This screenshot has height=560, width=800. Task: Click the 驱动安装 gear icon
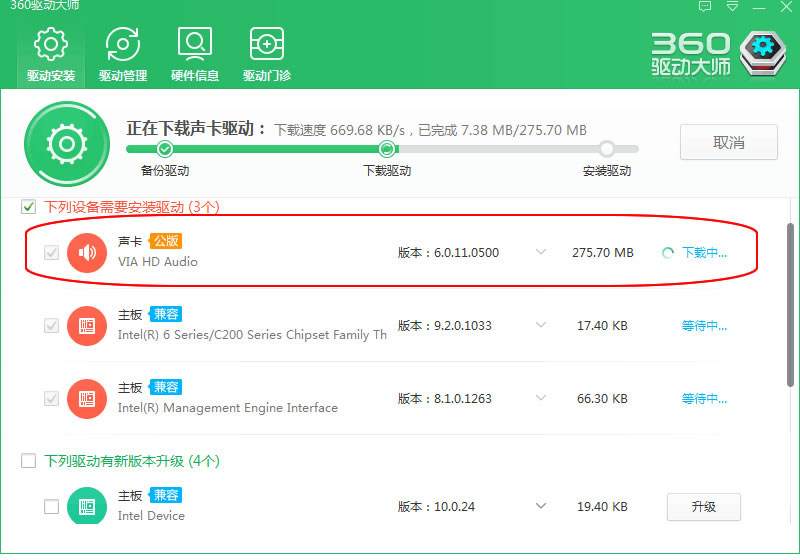tap(51, 46)
